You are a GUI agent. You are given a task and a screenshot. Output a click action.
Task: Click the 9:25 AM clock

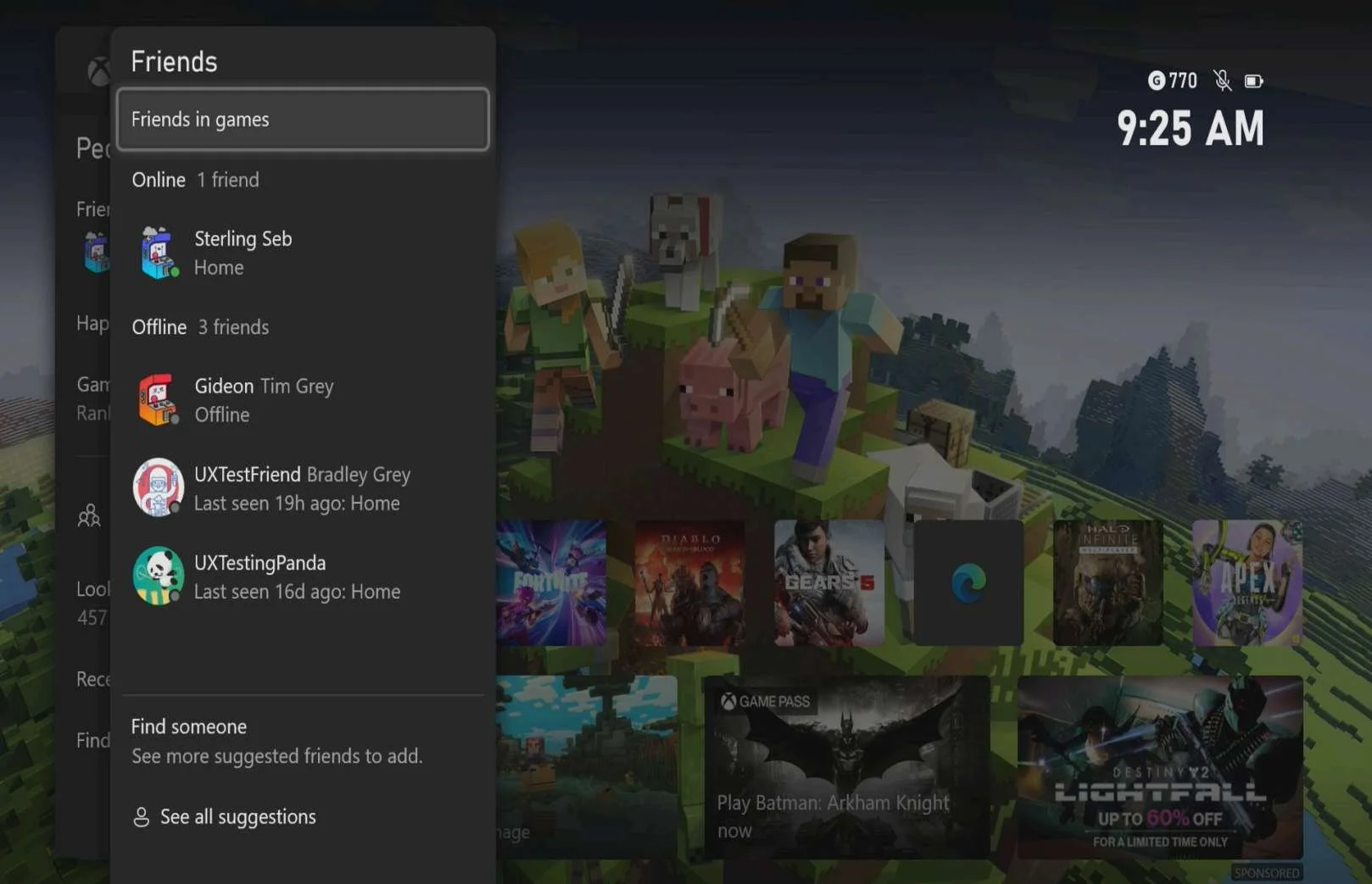(x=1191, y=129)
